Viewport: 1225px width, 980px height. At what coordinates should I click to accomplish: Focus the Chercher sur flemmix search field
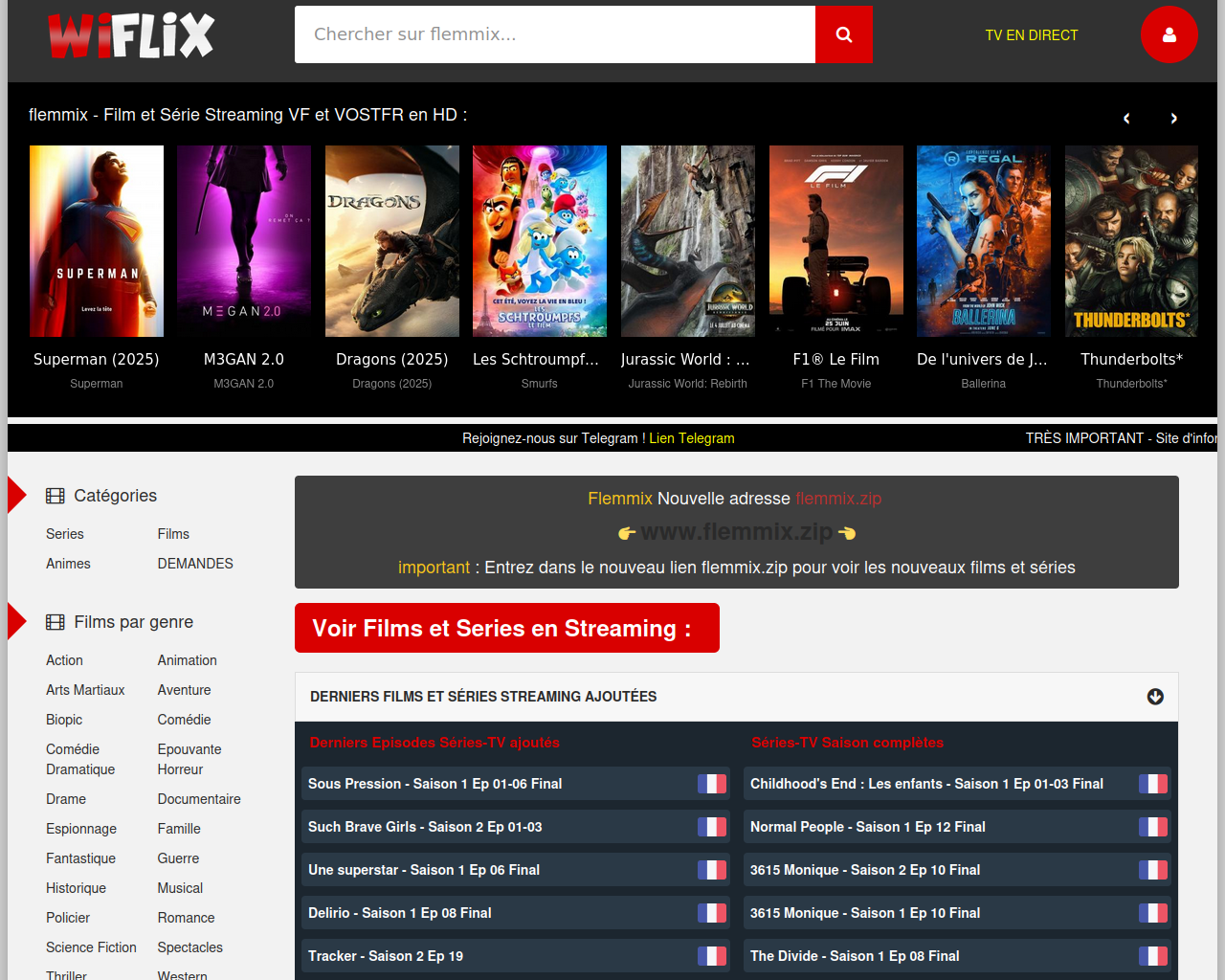555,34
